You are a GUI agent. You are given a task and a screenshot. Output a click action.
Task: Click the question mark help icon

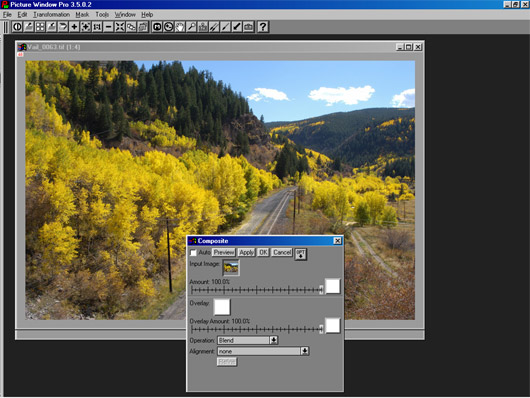point(263,27)
